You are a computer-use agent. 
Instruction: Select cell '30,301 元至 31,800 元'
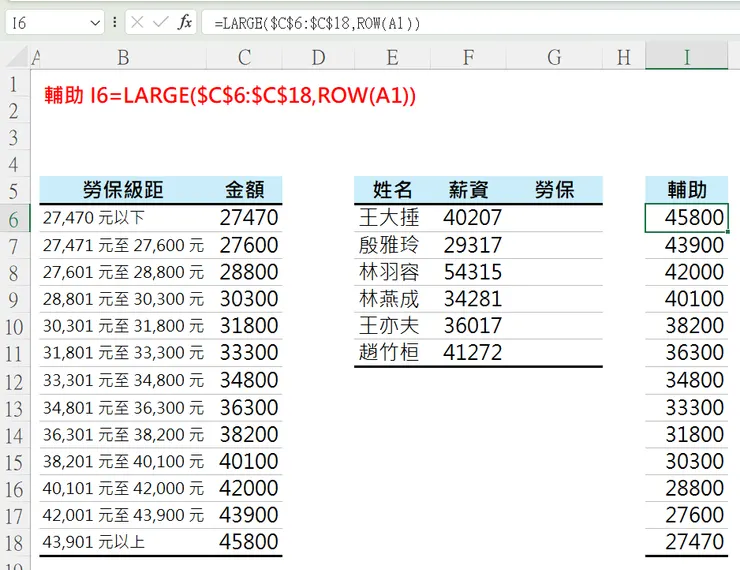[x=123, y=326]
